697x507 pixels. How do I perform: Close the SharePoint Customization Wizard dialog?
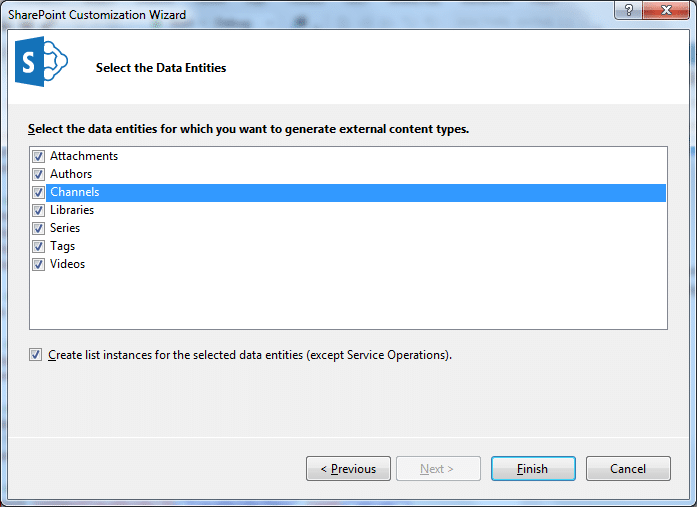667,10
